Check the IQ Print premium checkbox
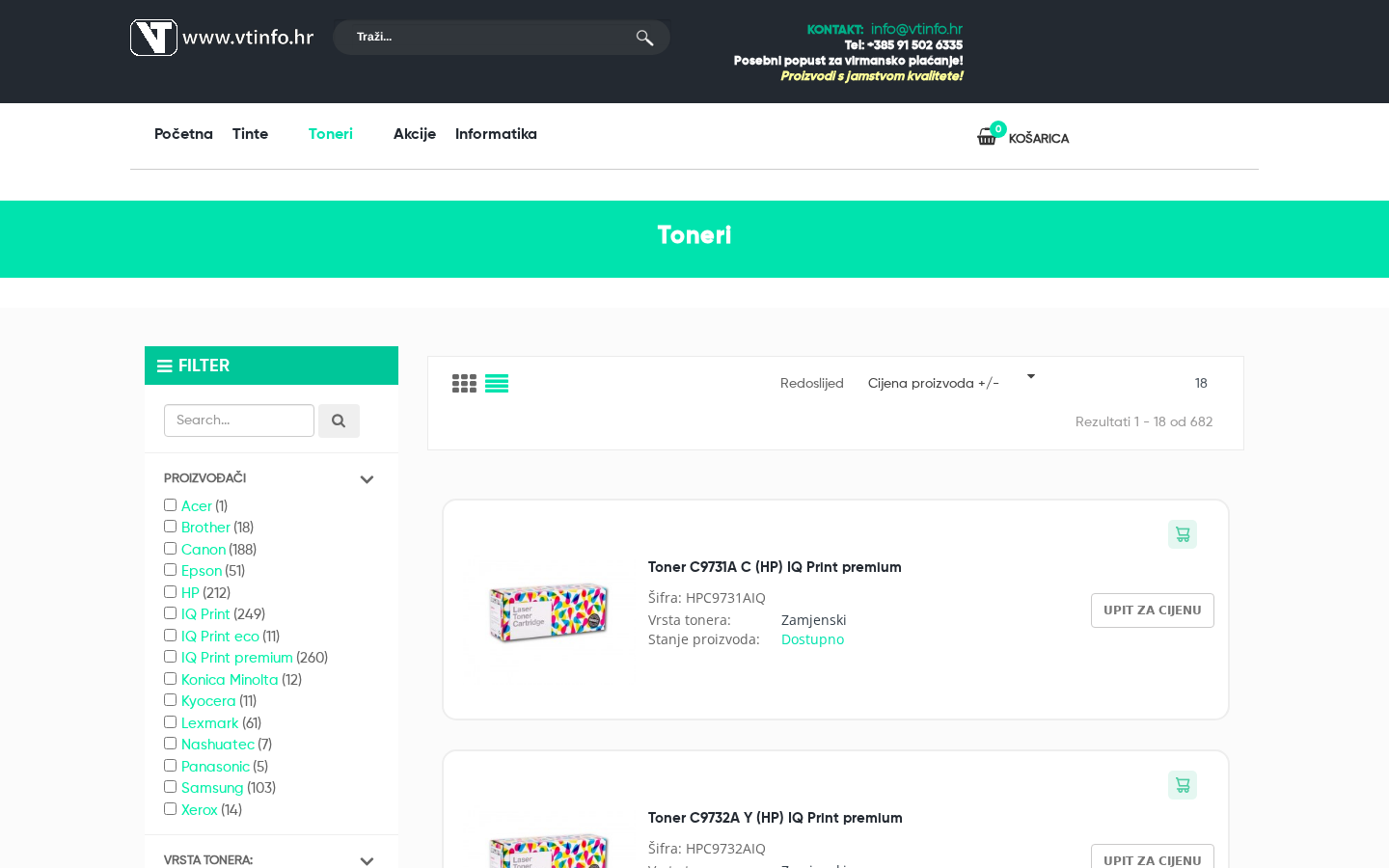Screen dimensions: 1389x868 pos(170,657)
